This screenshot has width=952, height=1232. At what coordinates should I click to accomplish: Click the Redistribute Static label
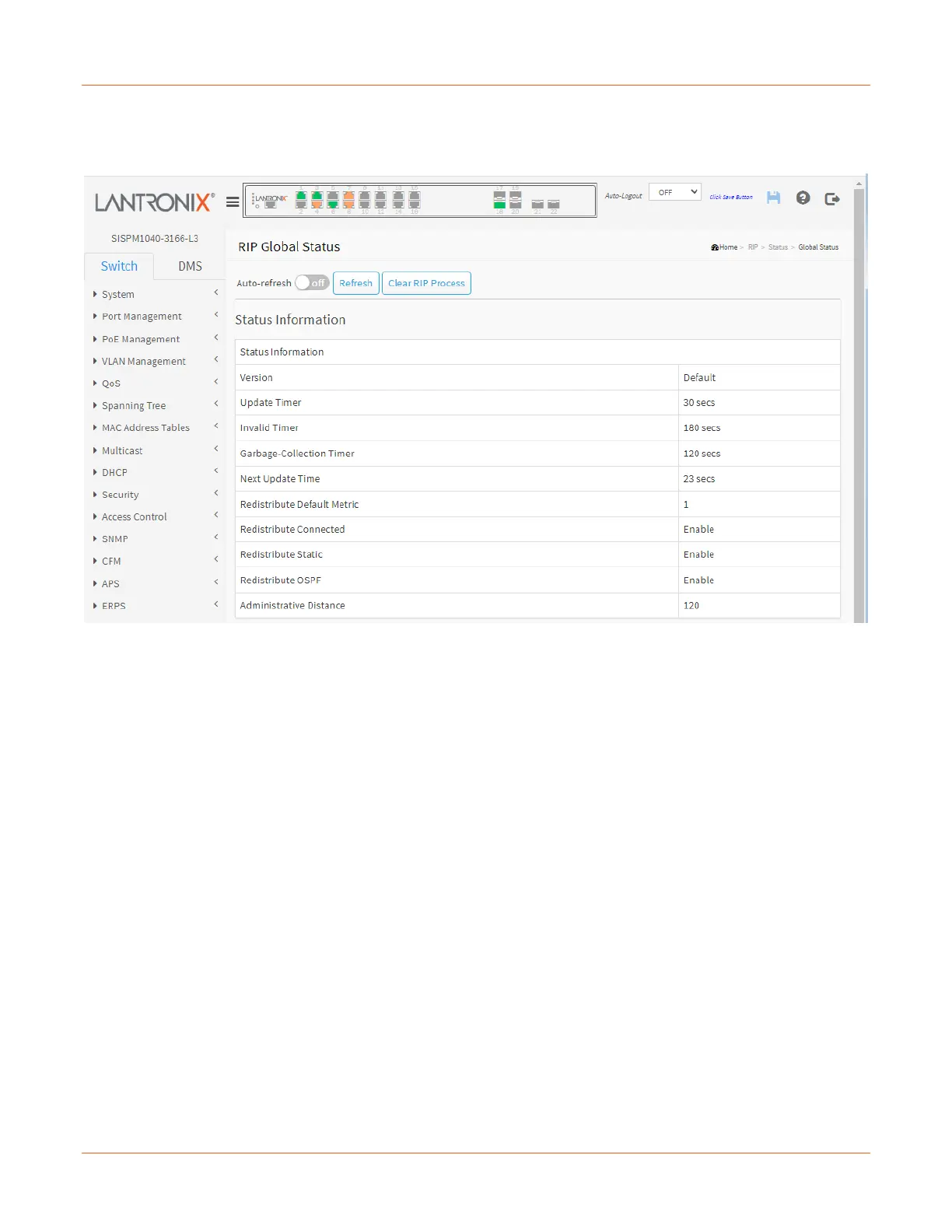(281, 555)
